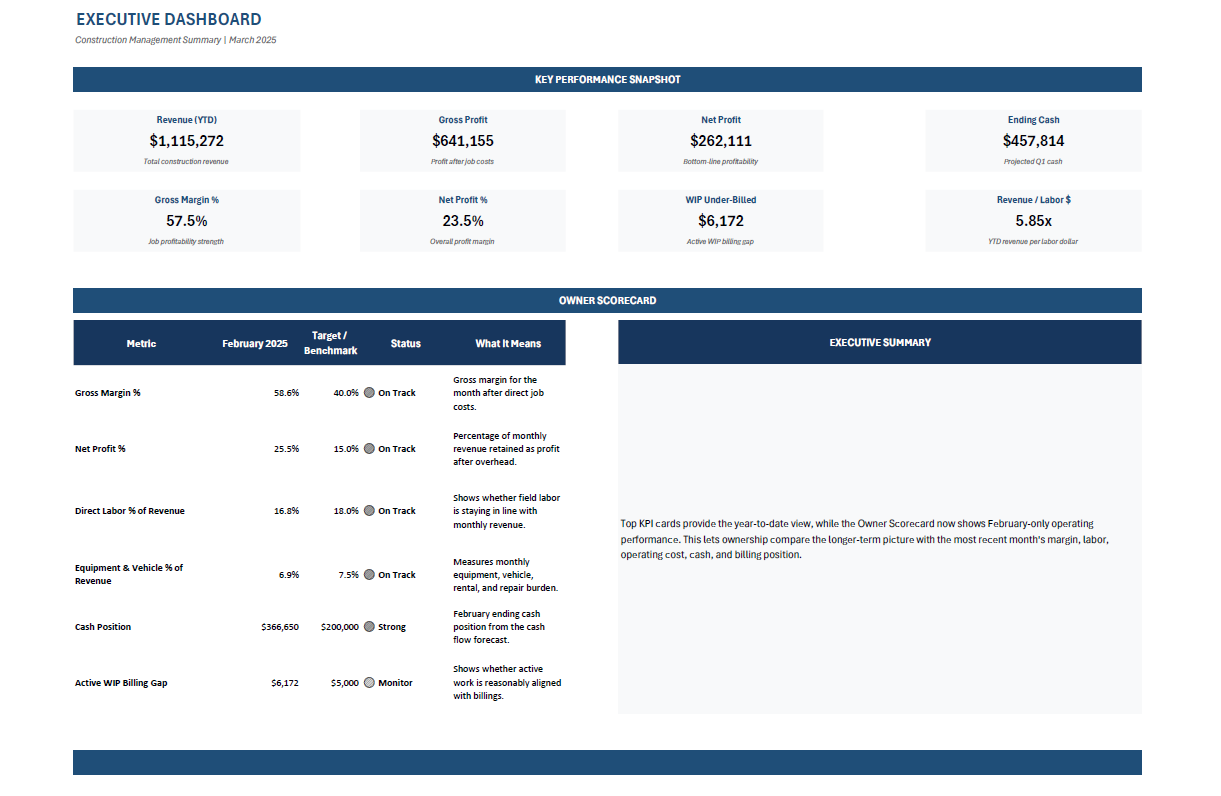
Task: Click 'Overall profit margin' caption
Action: pyautogui.click(x=463, y=241)
